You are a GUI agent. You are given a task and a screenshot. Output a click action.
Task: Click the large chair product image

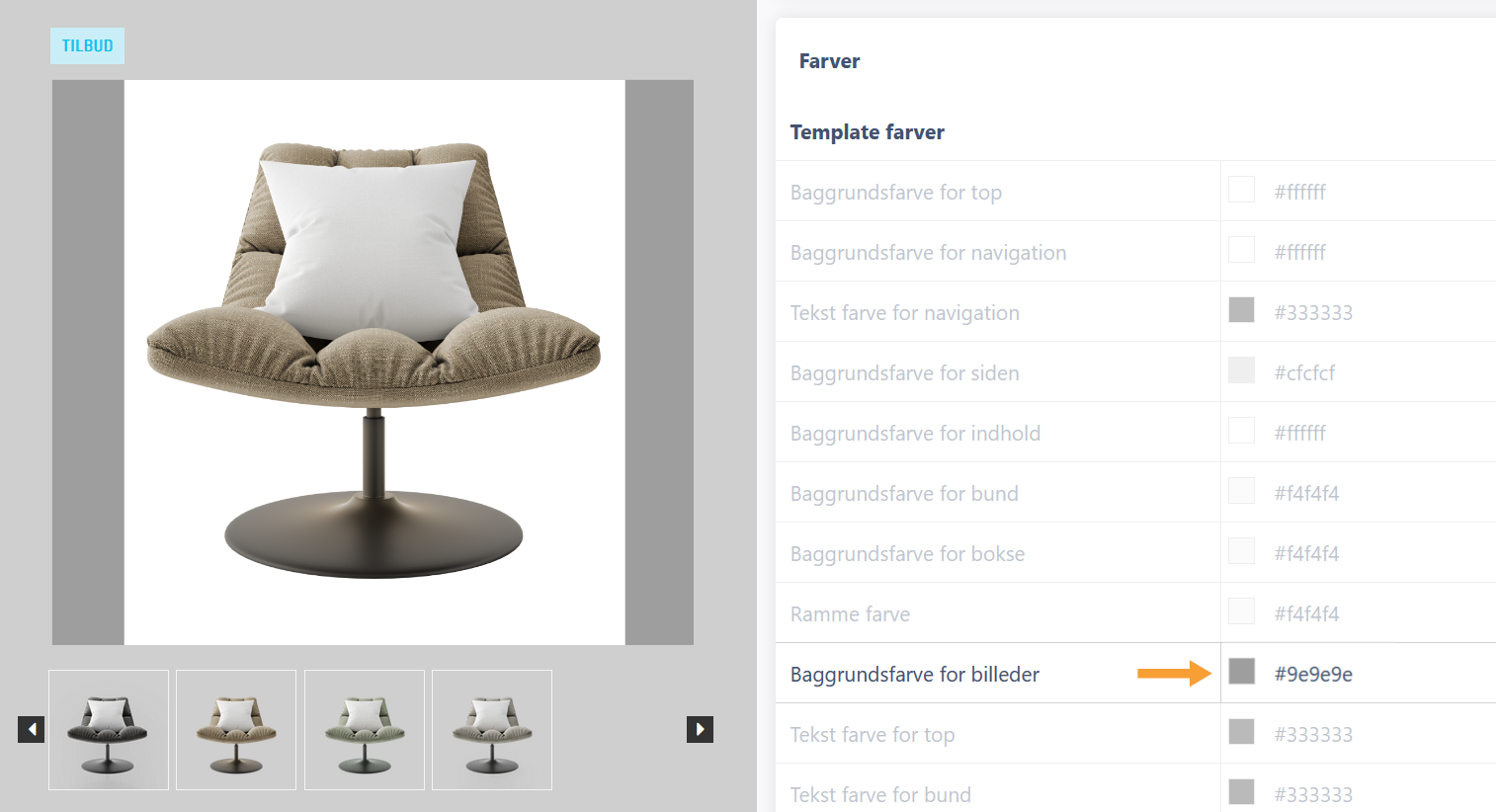pos(374,363)
